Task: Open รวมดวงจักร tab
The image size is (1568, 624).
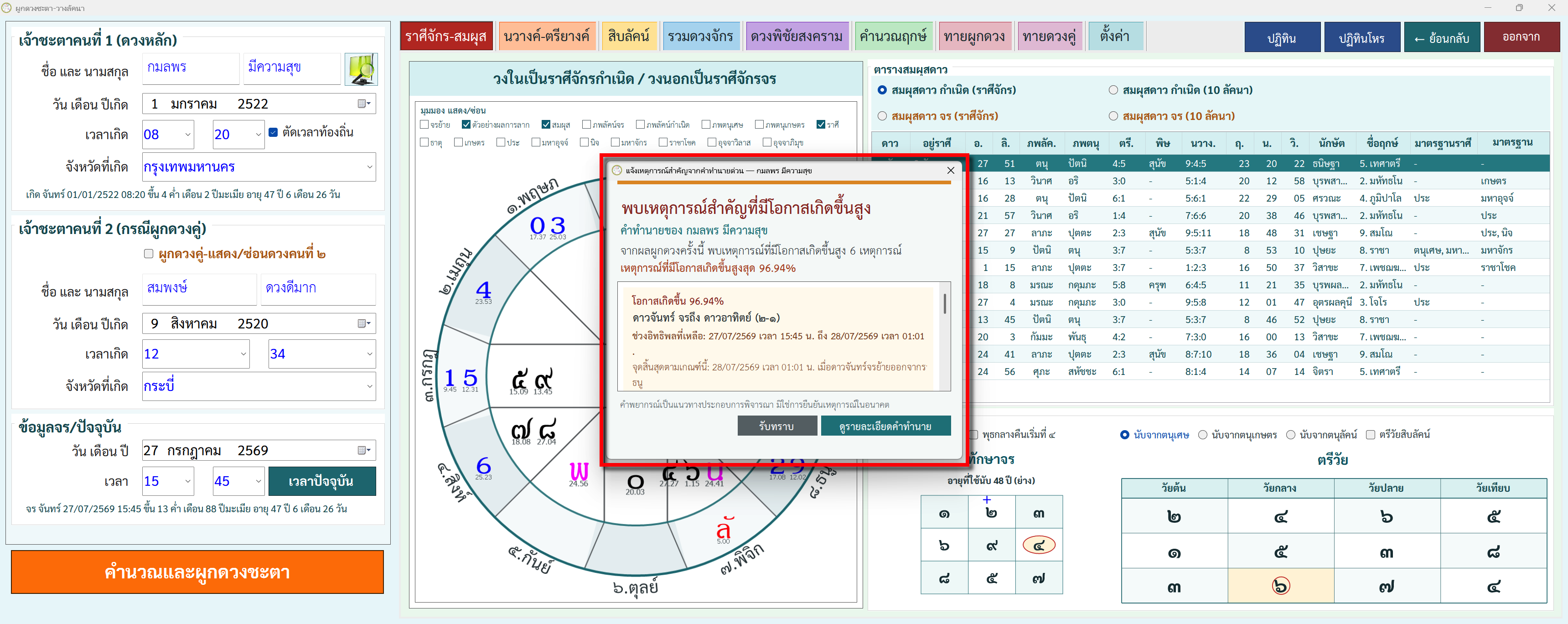Action: (x=701, y=36)
